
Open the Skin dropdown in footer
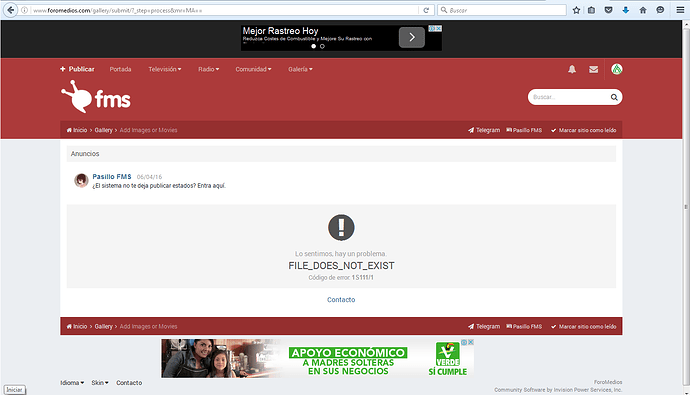coord(100,383)
